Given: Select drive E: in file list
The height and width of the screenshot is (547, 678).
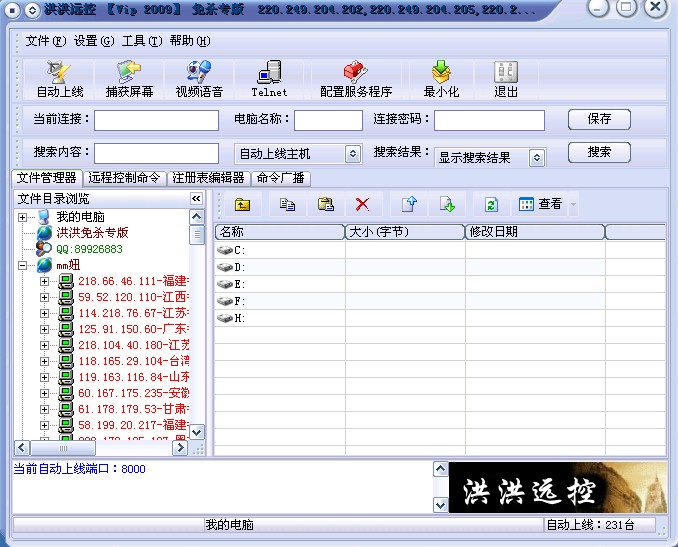Looking at the screenshot, I should [x=231, y=284].
